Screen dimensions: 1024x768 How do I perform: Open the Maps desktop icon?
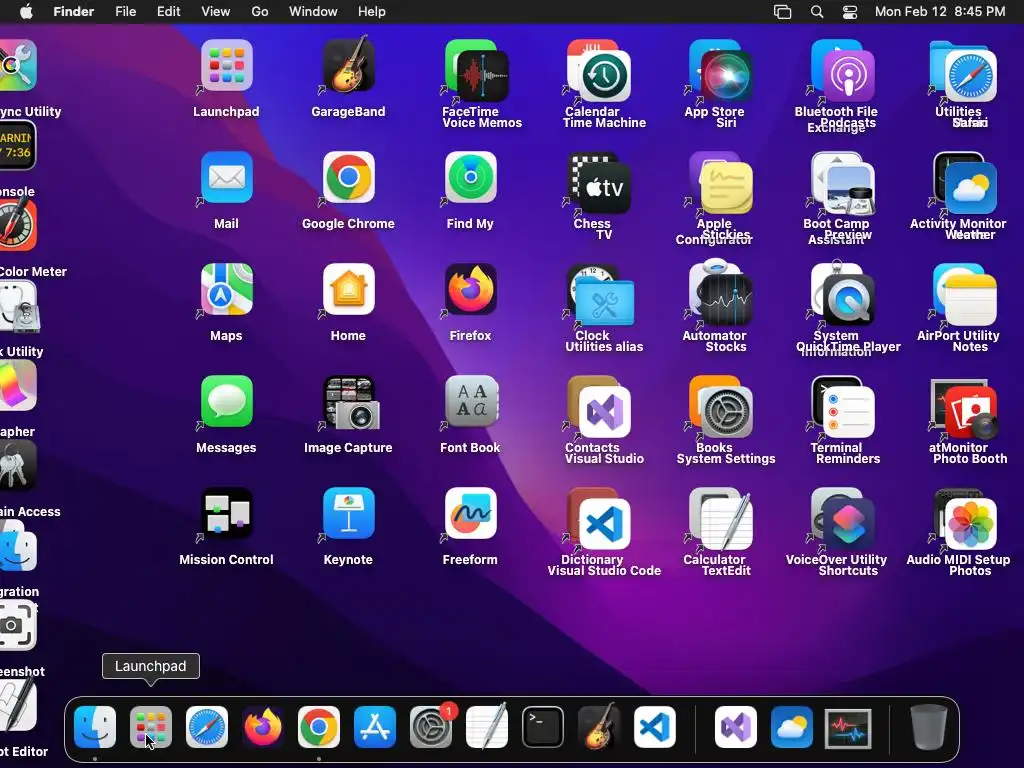click(226, 289)
